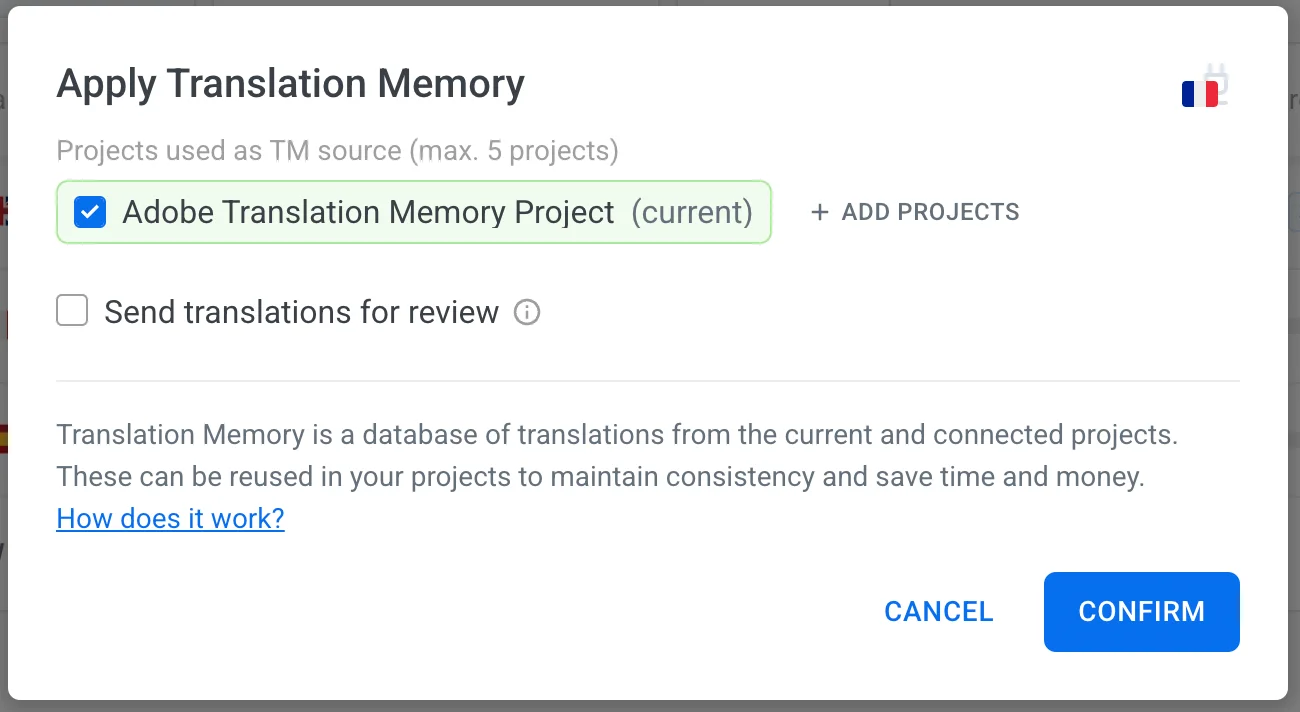Click the faint plug icon behind flag
This screenshot has height=712, width=1300.
coord(1218,80)
